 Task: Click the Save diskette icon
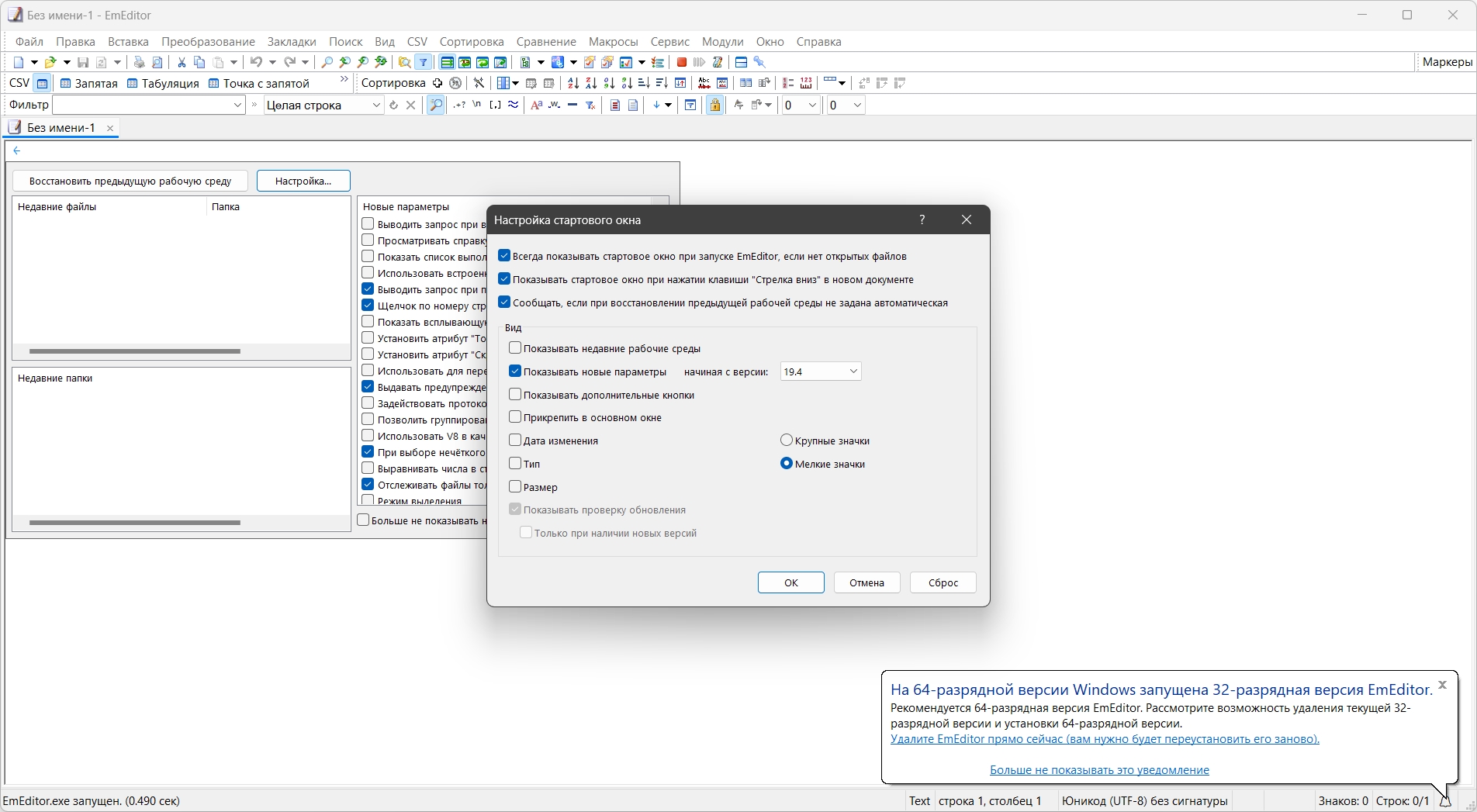(83, 62)
